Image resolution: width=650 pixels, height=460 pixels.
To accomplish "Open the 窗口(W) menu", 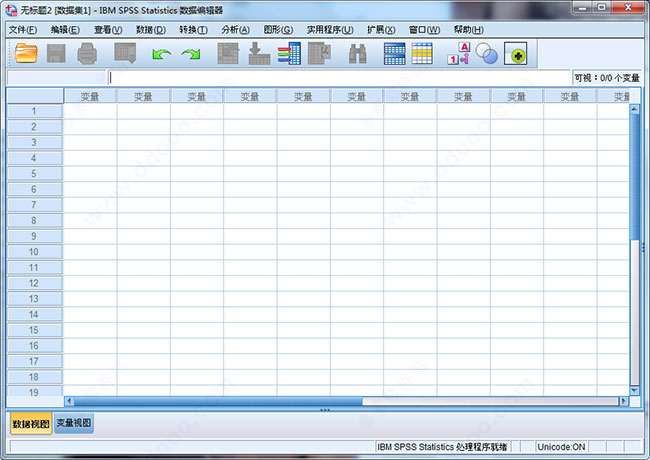I will coord(424,30).
